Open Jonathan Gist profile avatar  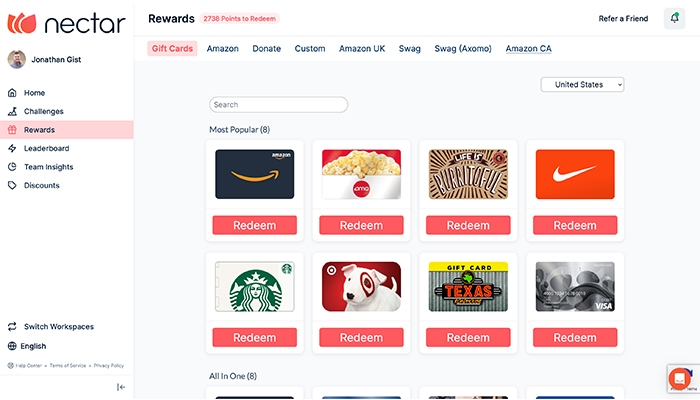pos(17,59)
